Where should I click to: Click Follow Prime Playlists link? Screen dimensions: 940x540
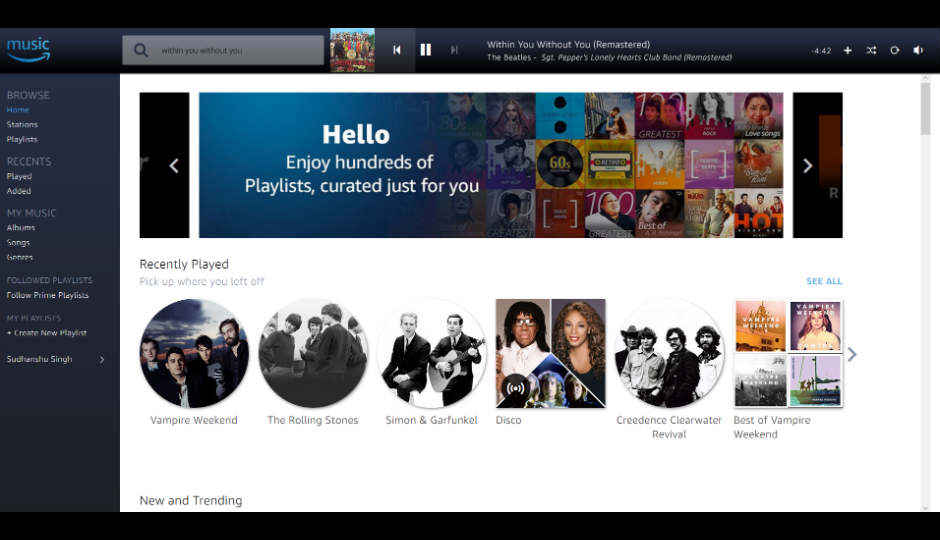[x=47, y=295]
